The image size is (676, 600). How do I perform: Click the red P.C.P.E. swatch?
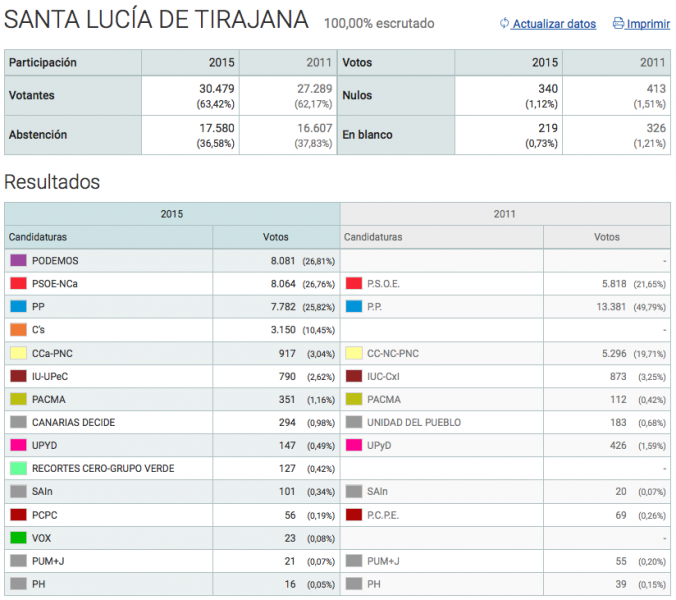click(x=354, y=515)
